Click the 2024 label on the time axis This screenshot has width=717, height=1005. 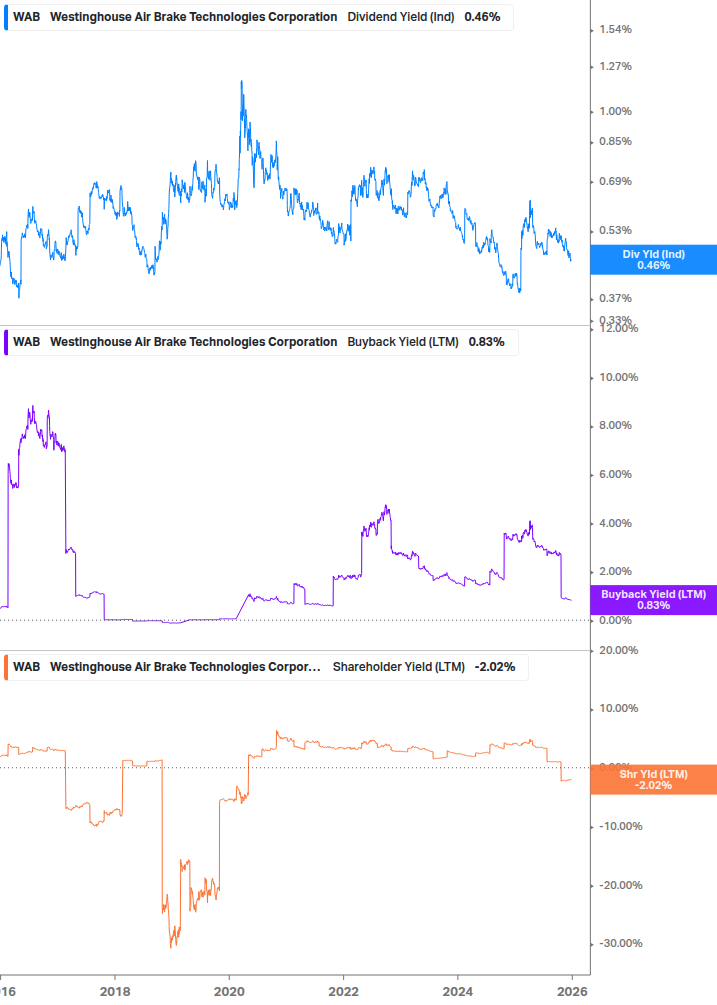457,992
